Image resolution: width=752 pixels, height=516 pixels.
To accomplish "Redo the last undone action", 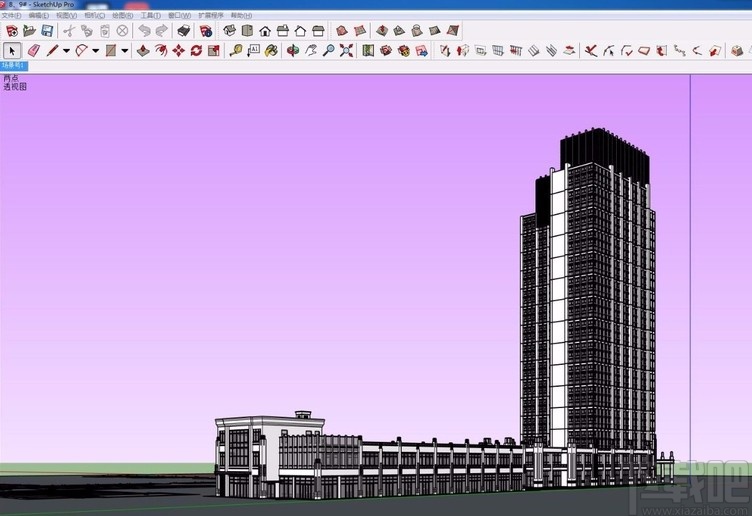I will [162, 31].
